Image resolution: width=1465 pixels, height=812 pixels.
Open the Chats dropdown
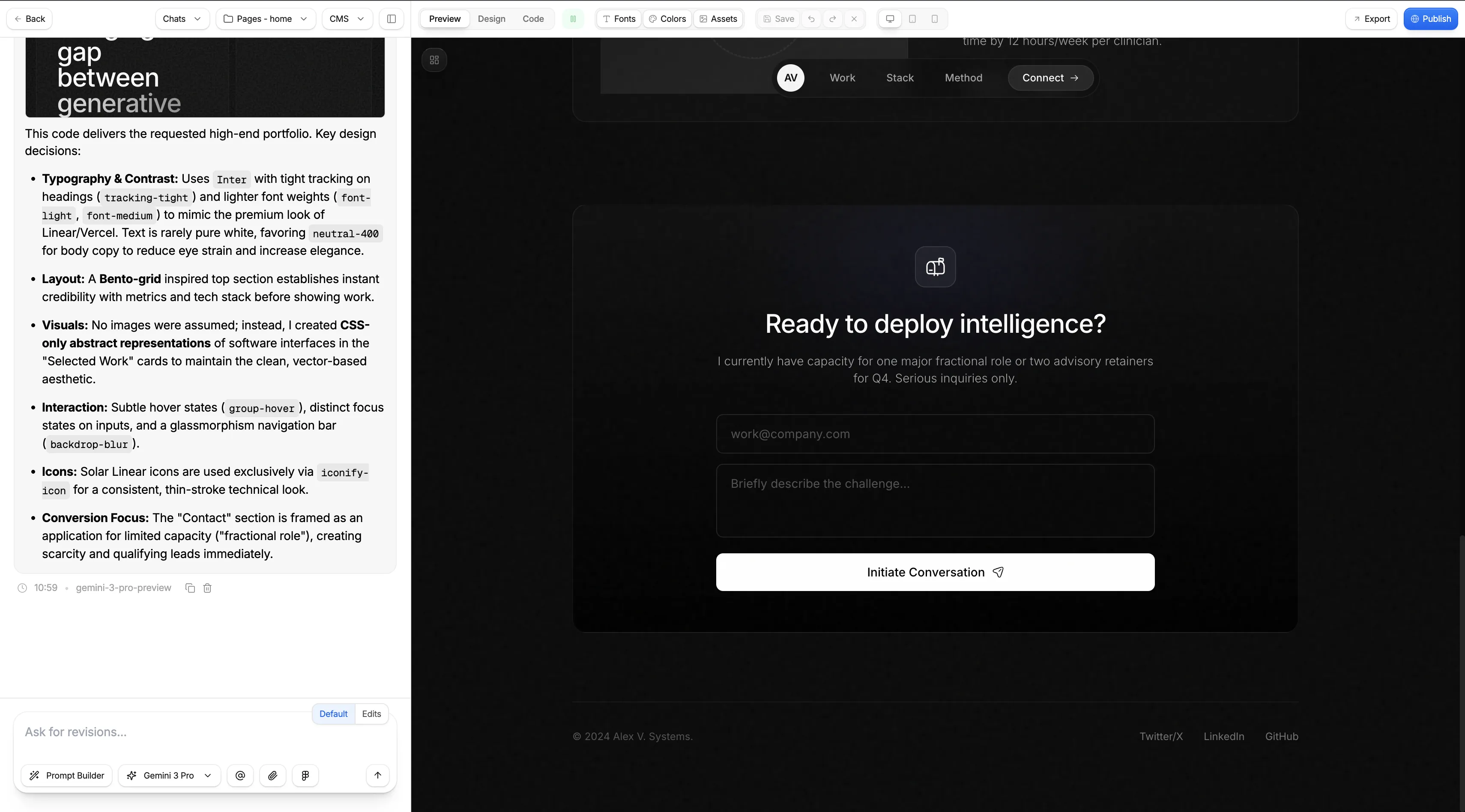pyautogui.click(x=182, y=19)
